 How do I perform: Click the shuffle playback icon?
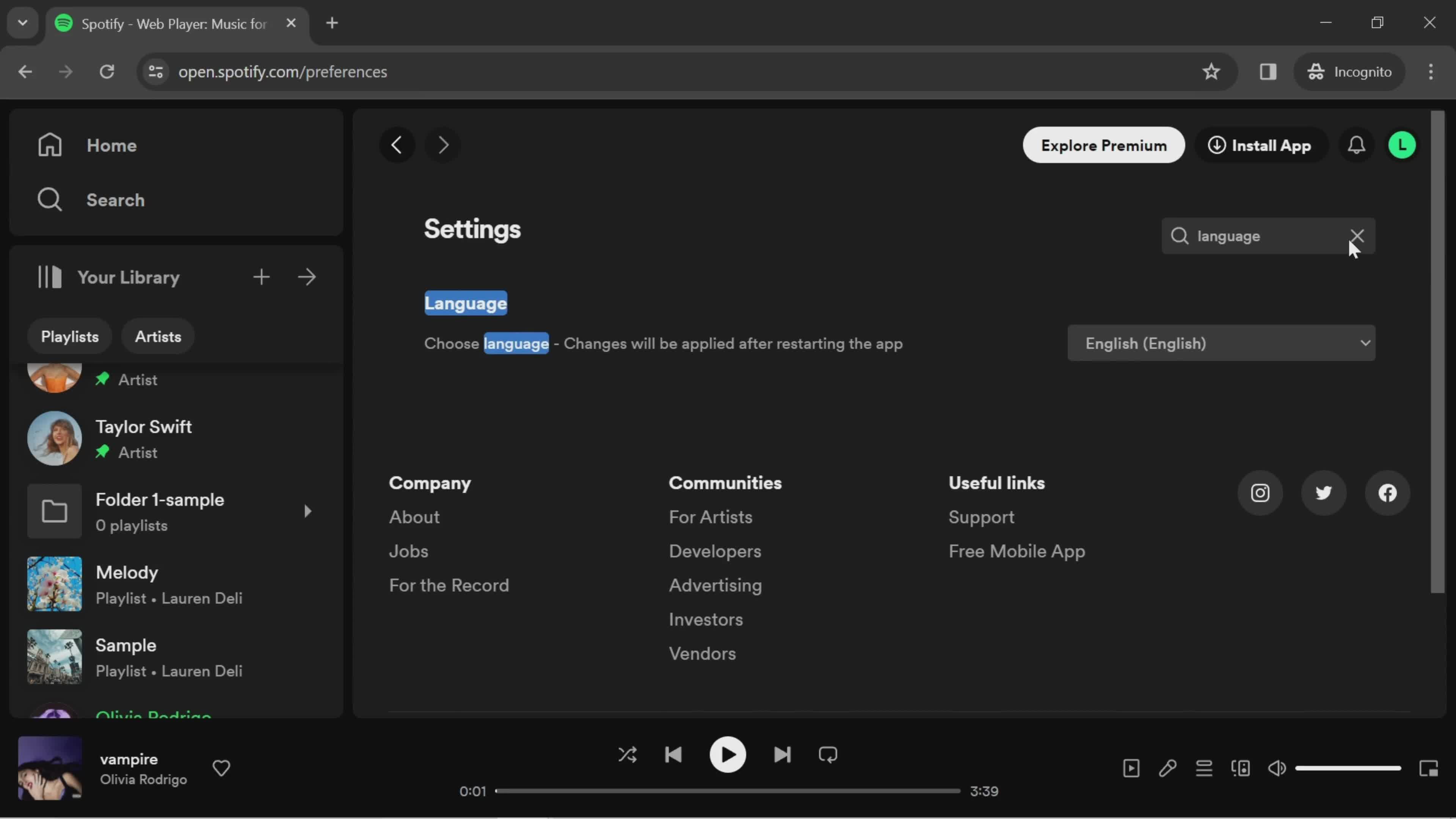[627, 755]
